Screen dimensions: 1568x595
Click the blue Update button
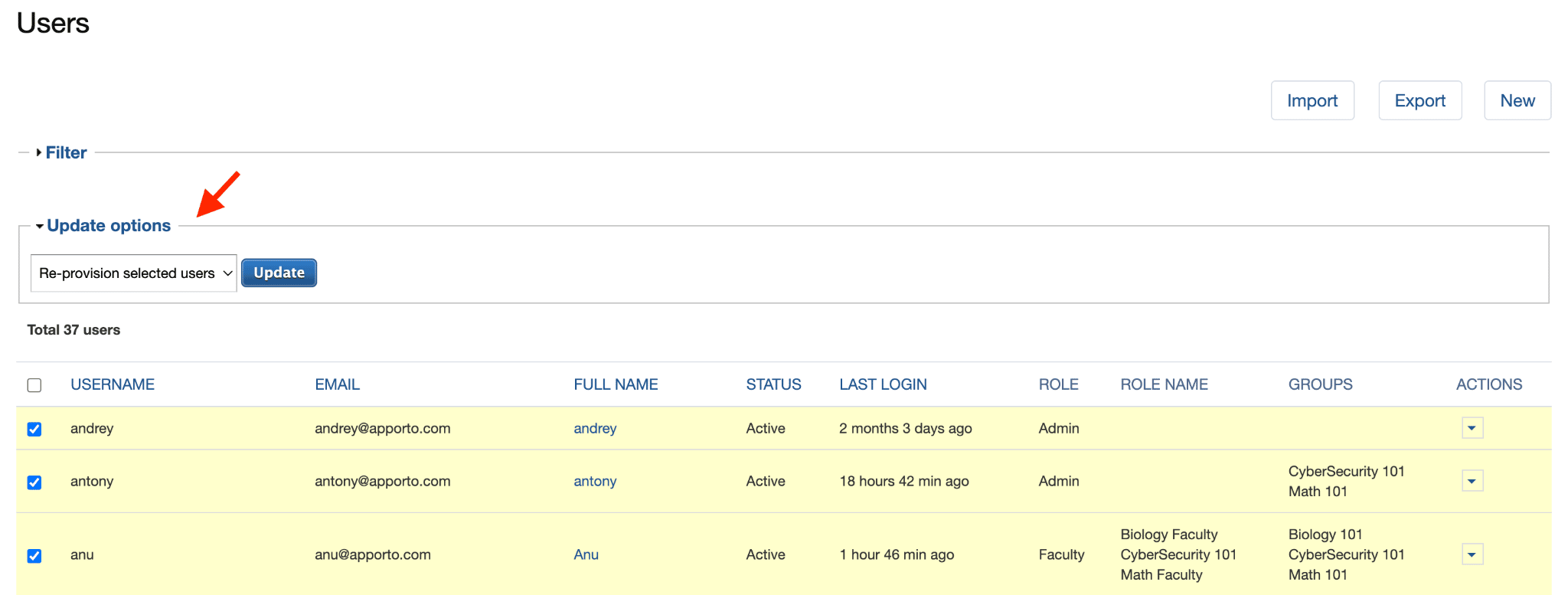[x=279, y=273]
